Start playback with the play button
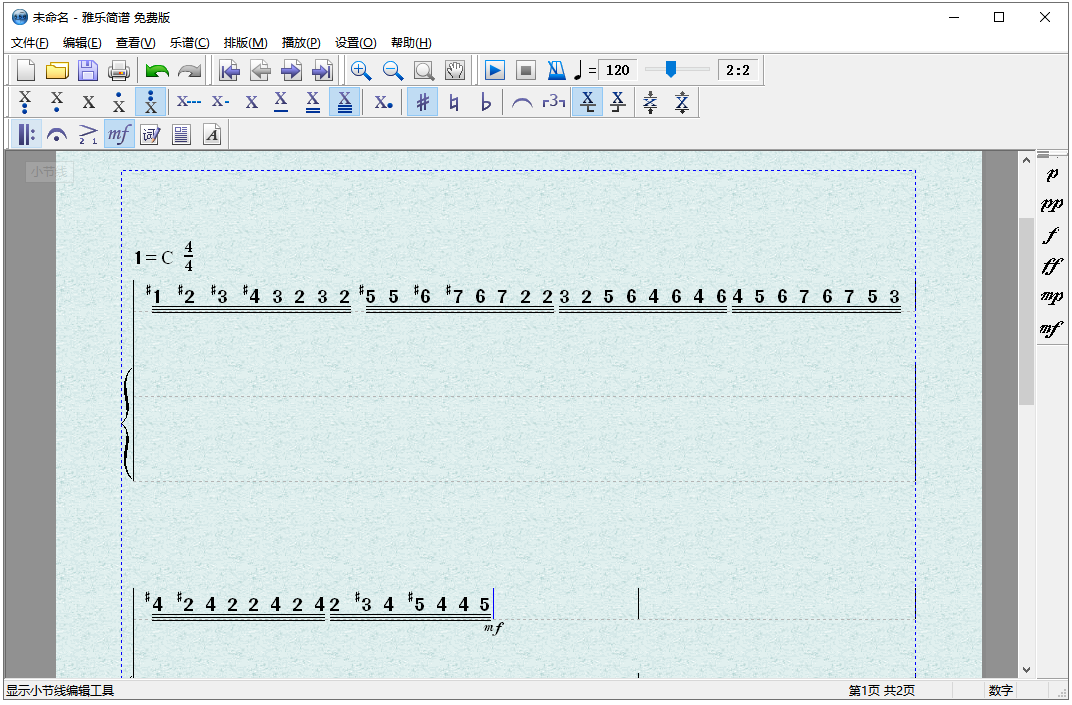The image size is (1072, 705). (x=494, y=70)
